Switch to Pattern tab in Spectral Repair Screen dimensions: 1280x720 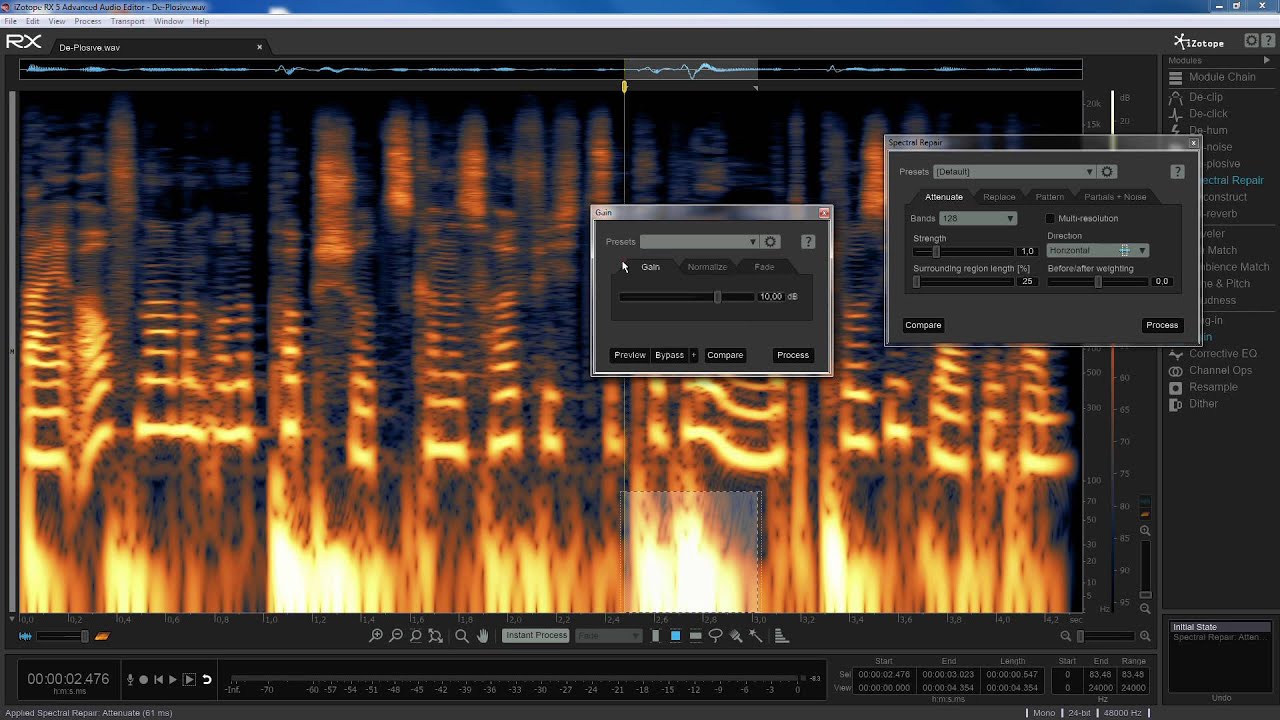tap(1050, 197)
